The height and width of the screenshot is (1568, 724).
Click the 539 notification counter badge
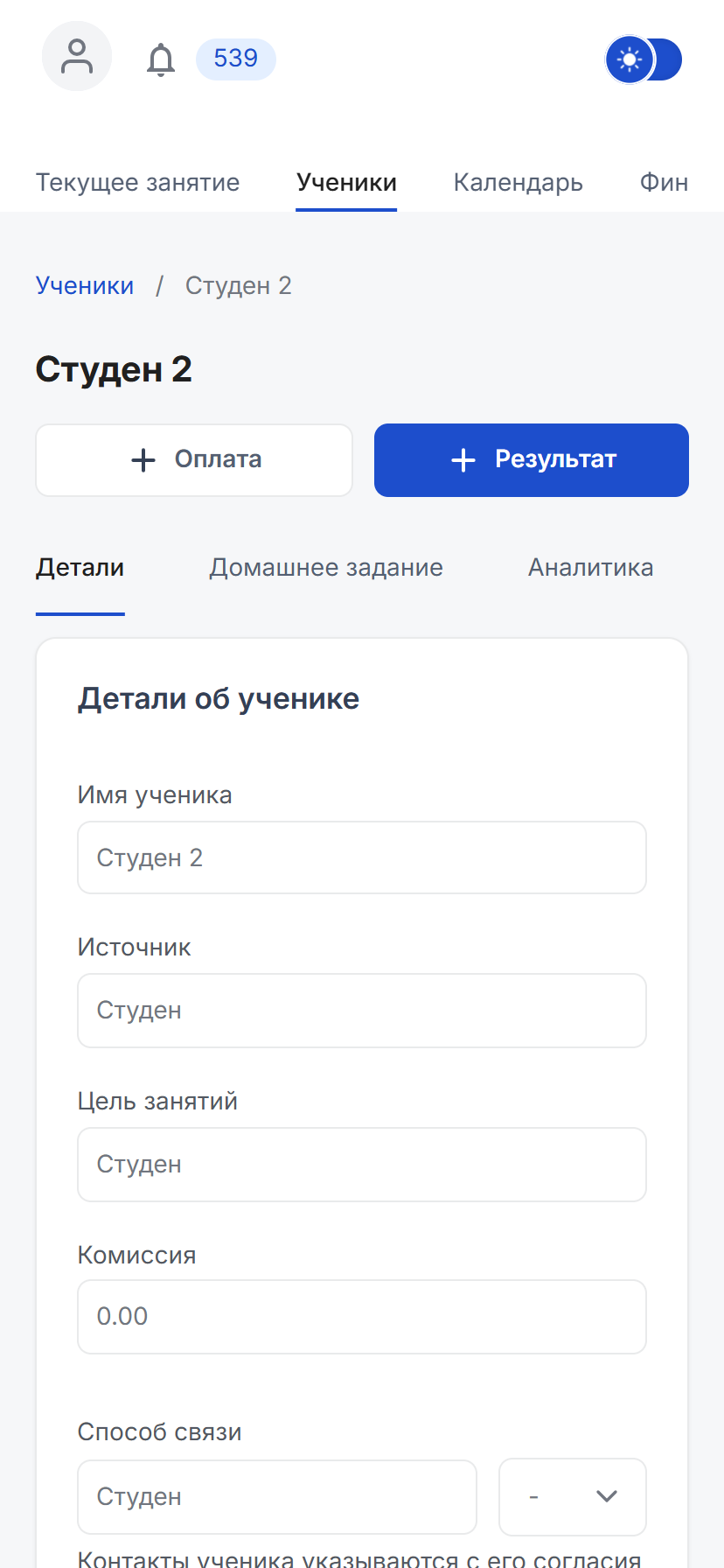coord(235,59)
